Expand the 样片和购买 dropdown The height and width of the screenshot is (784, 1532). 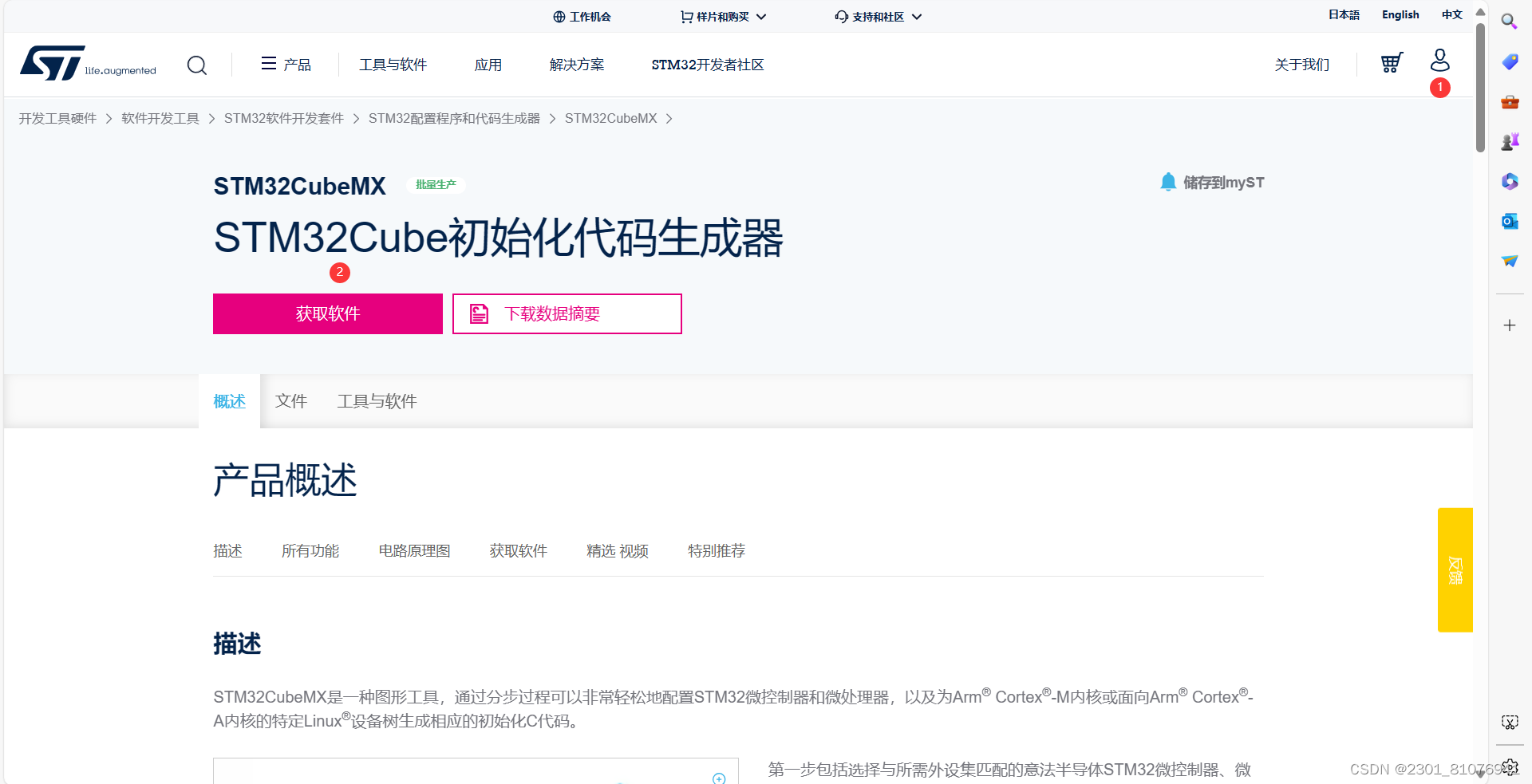723,17
